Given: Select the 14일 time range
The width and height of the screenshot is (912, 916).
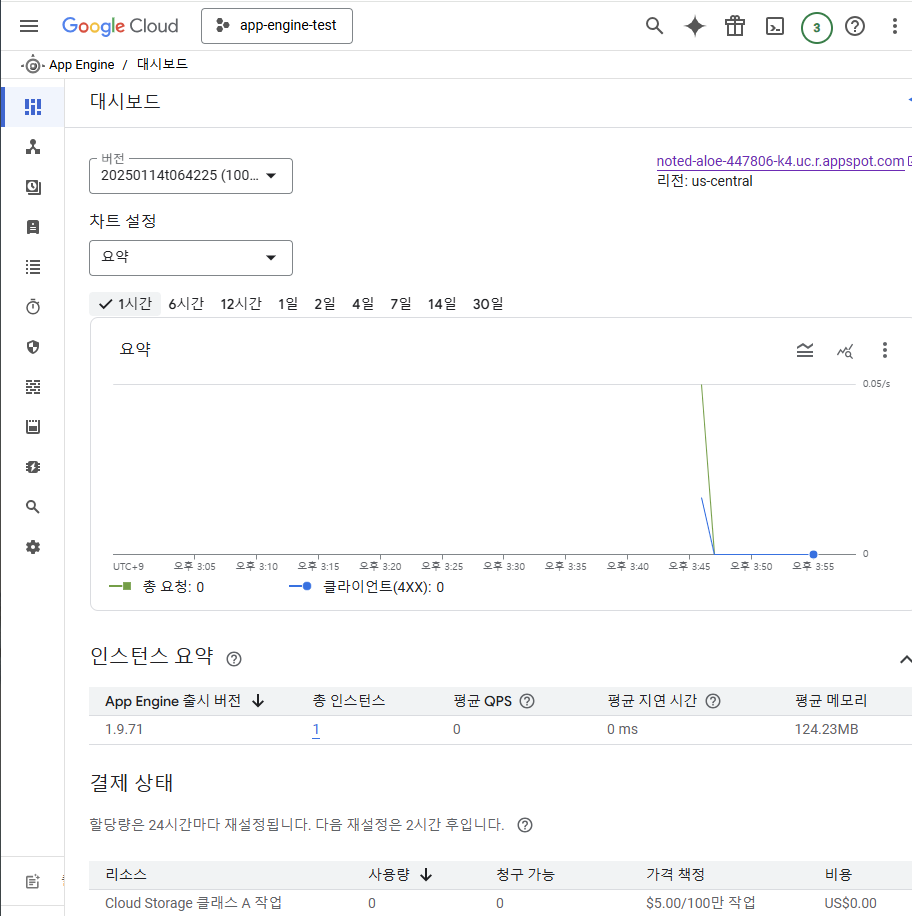Looking at the screenshot, I should tap(442, 304).
